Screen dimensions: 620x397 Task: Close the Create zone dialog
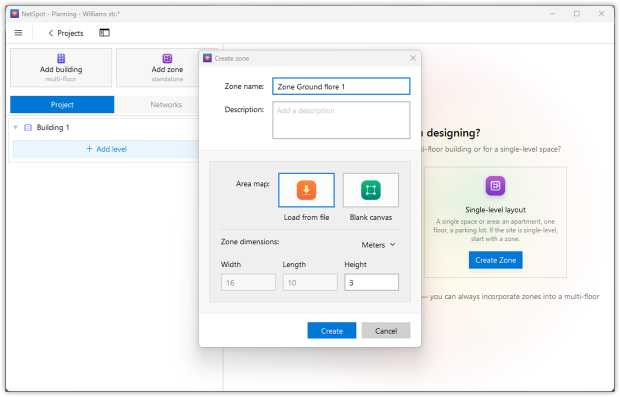pyautogui.click(x=413, y=58)
